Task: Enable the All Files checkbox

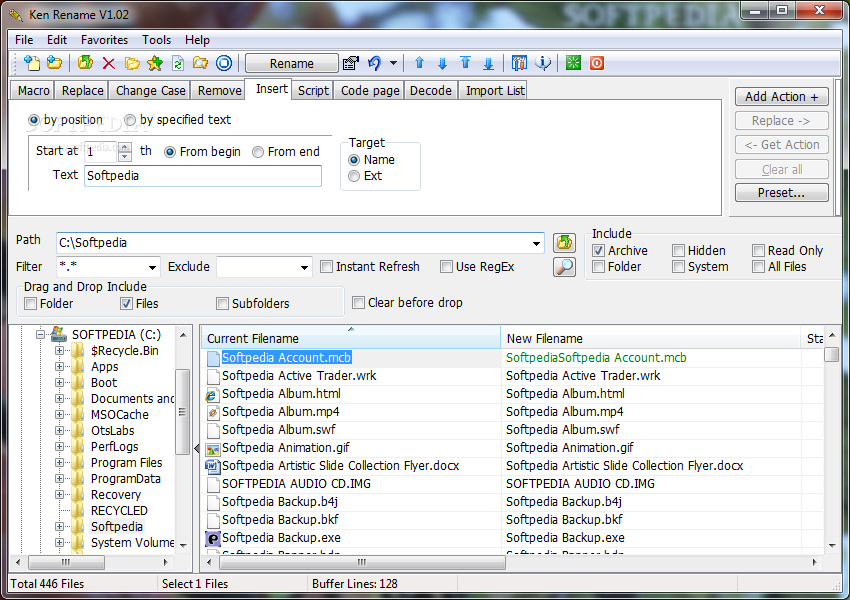Action: click(758, 267)
